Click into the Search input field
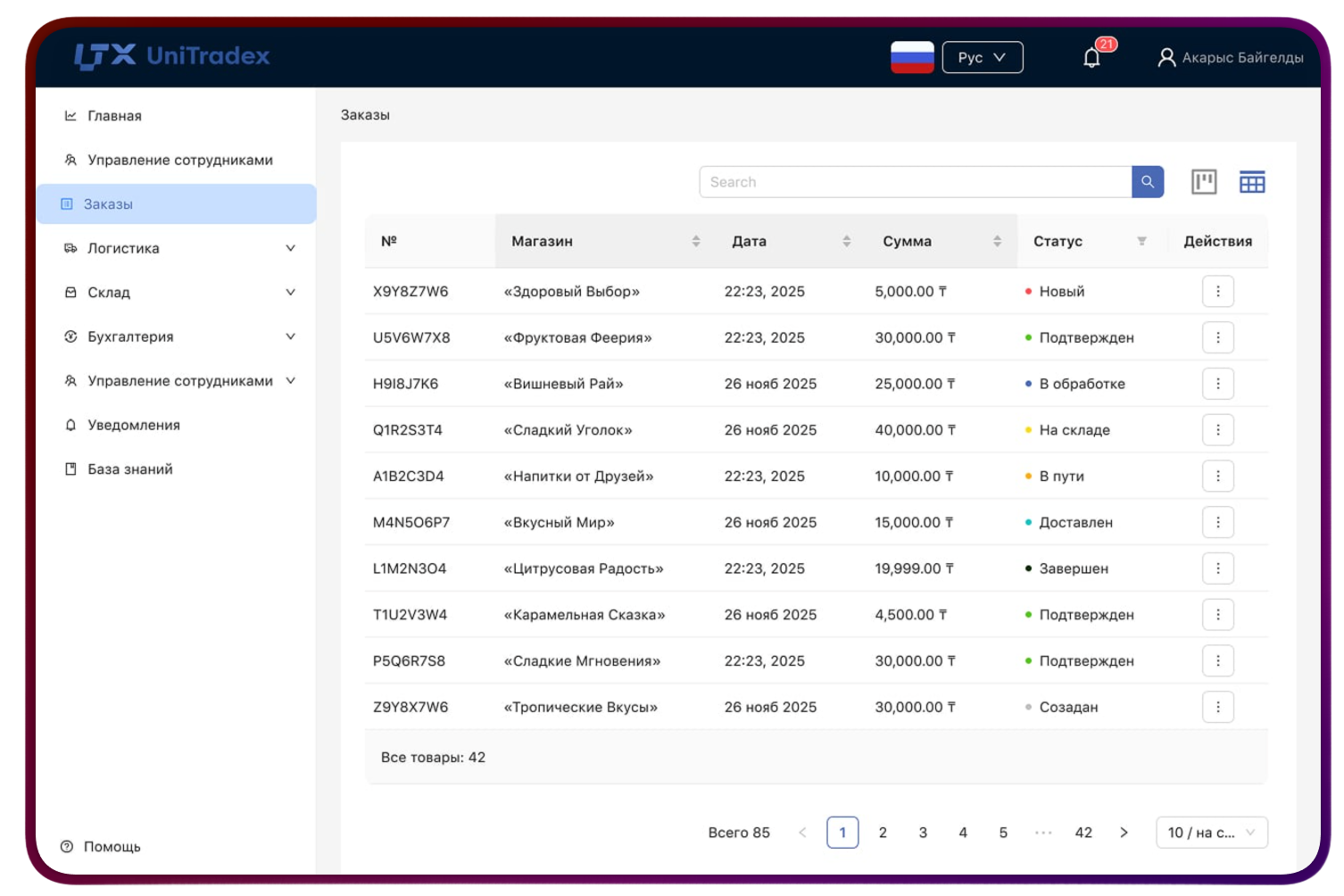The height and width of the screenshot is (896, 1344). (x=915, y=182)
